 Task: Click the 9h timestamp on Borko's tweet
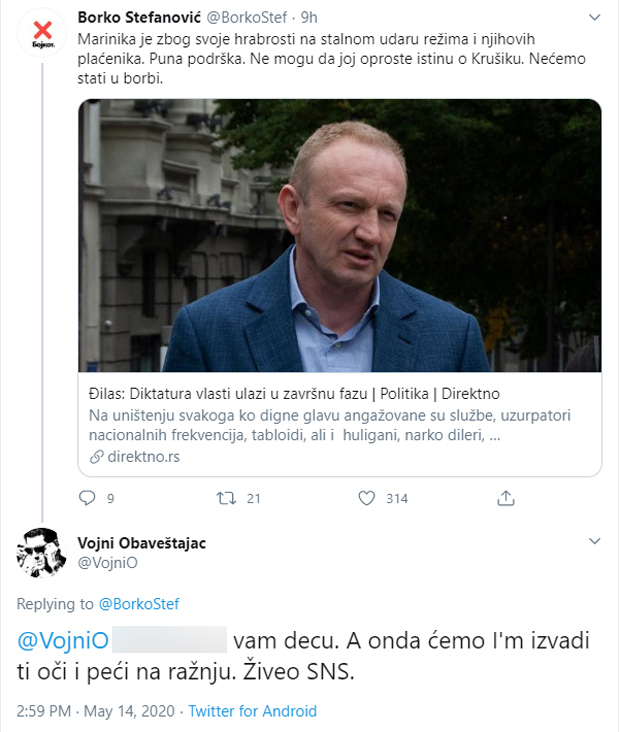click(x=309, y=18)
